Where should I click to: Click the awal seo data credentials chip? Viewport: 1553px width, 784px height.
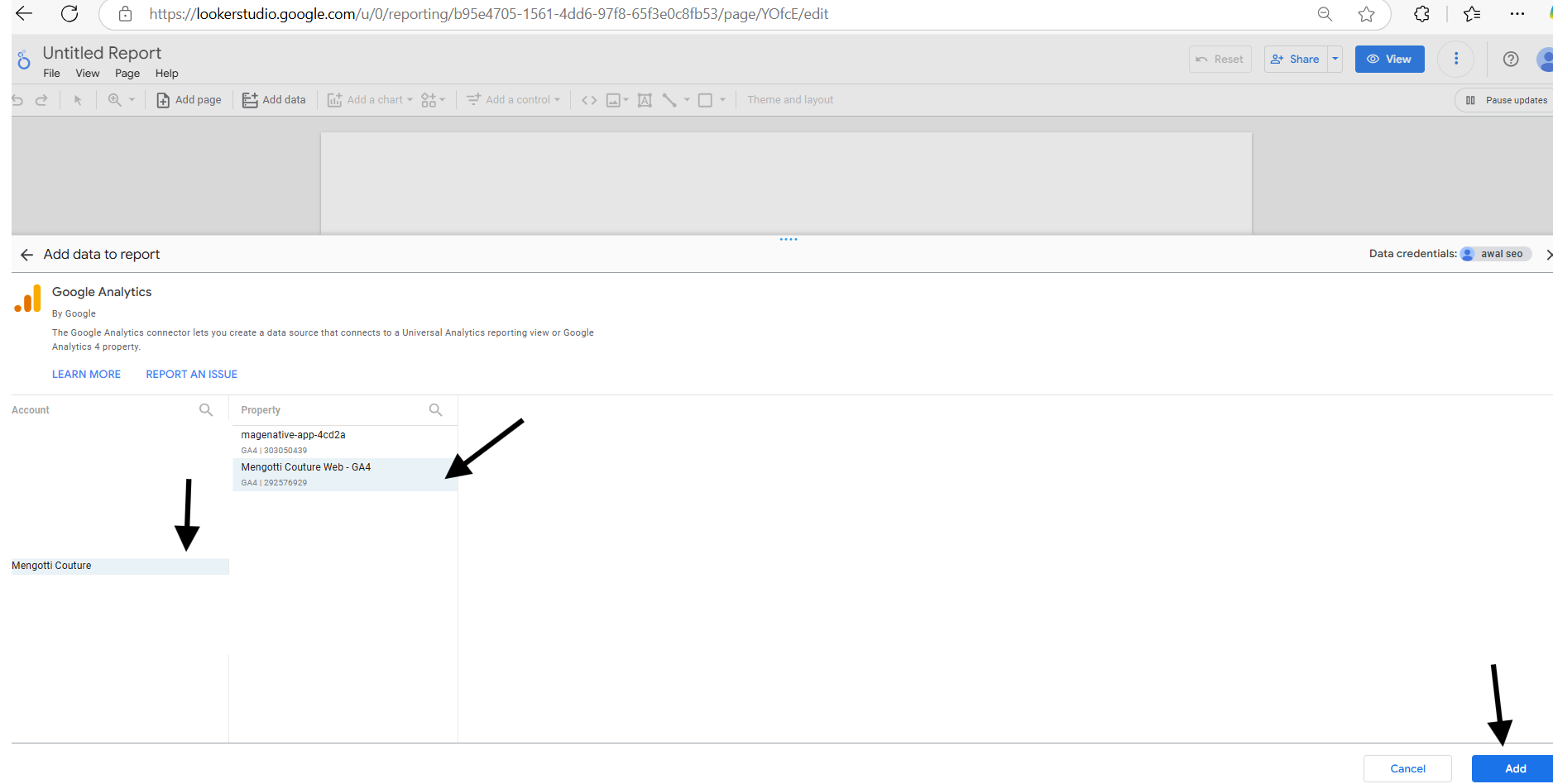(x=1495, y=255)
